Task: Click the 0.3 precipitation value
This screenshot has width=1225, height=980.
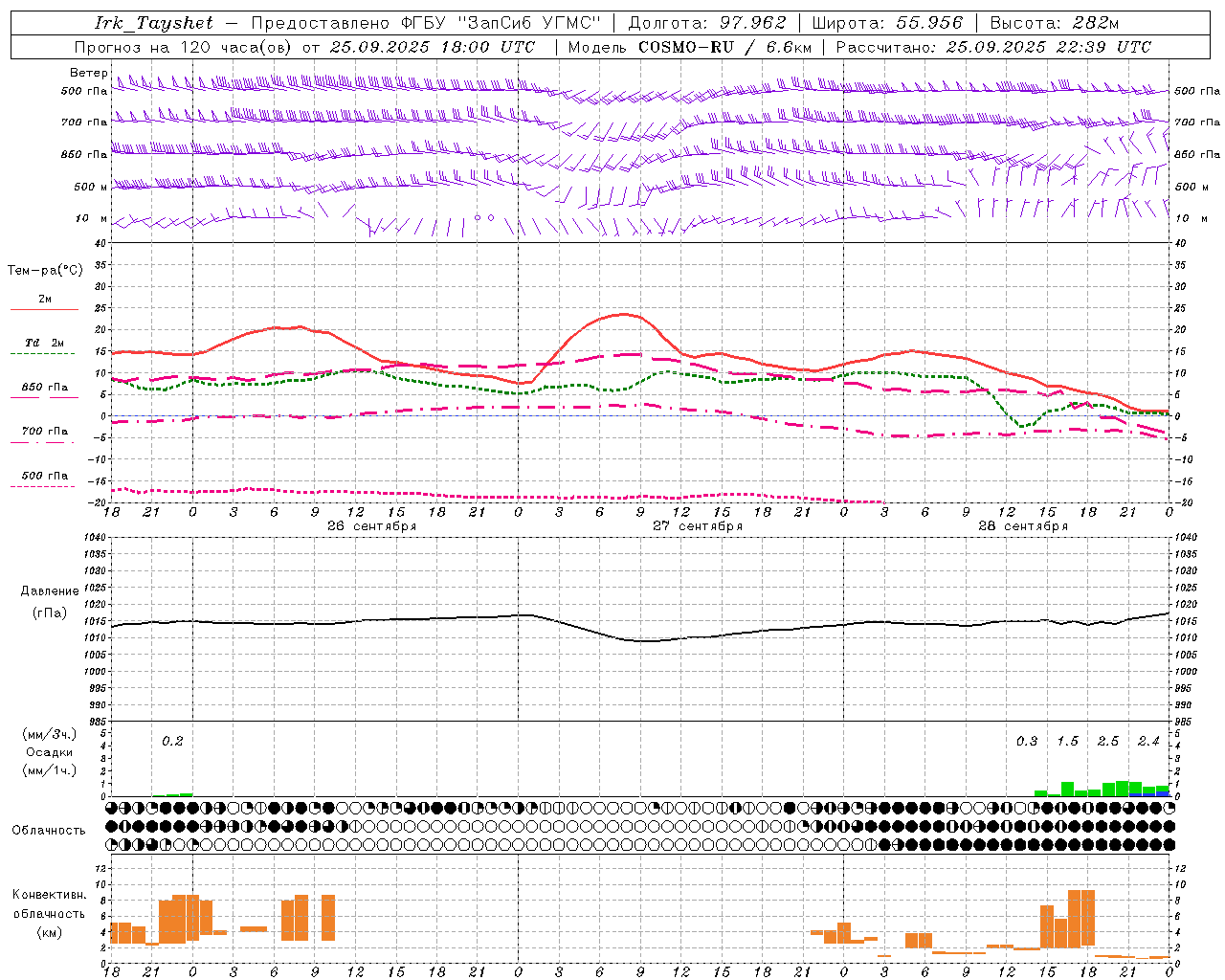Action: tap(1027, 742)
